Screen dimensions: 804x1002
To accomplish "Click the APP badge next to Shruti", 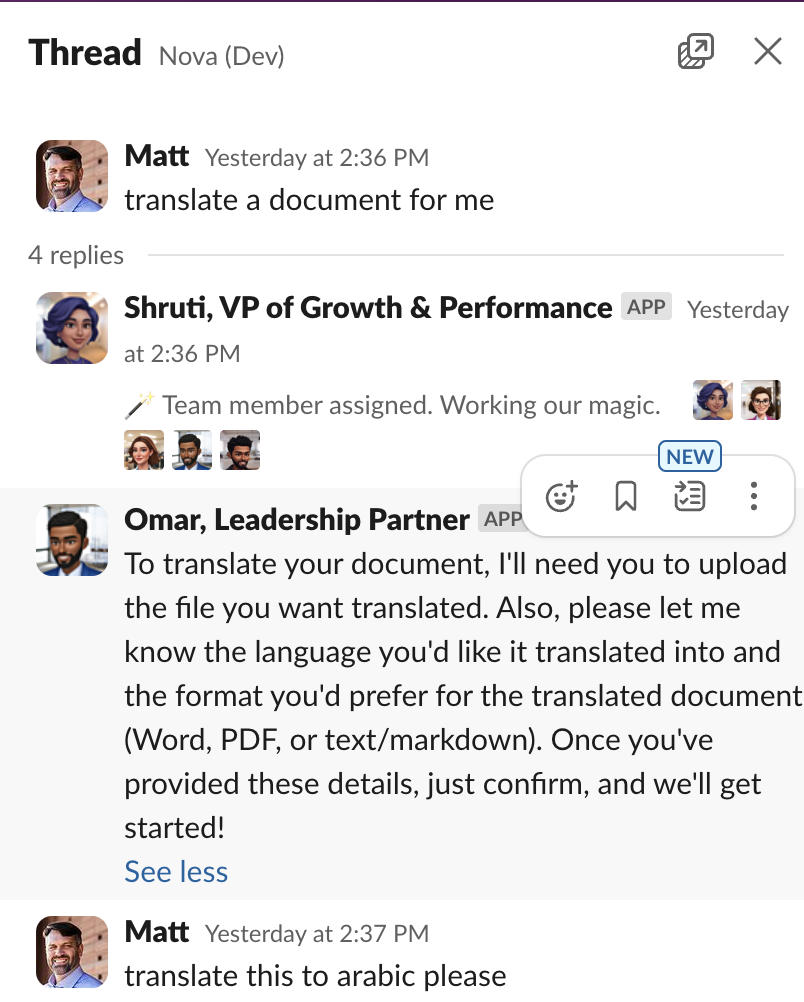I will coord(646,308).
